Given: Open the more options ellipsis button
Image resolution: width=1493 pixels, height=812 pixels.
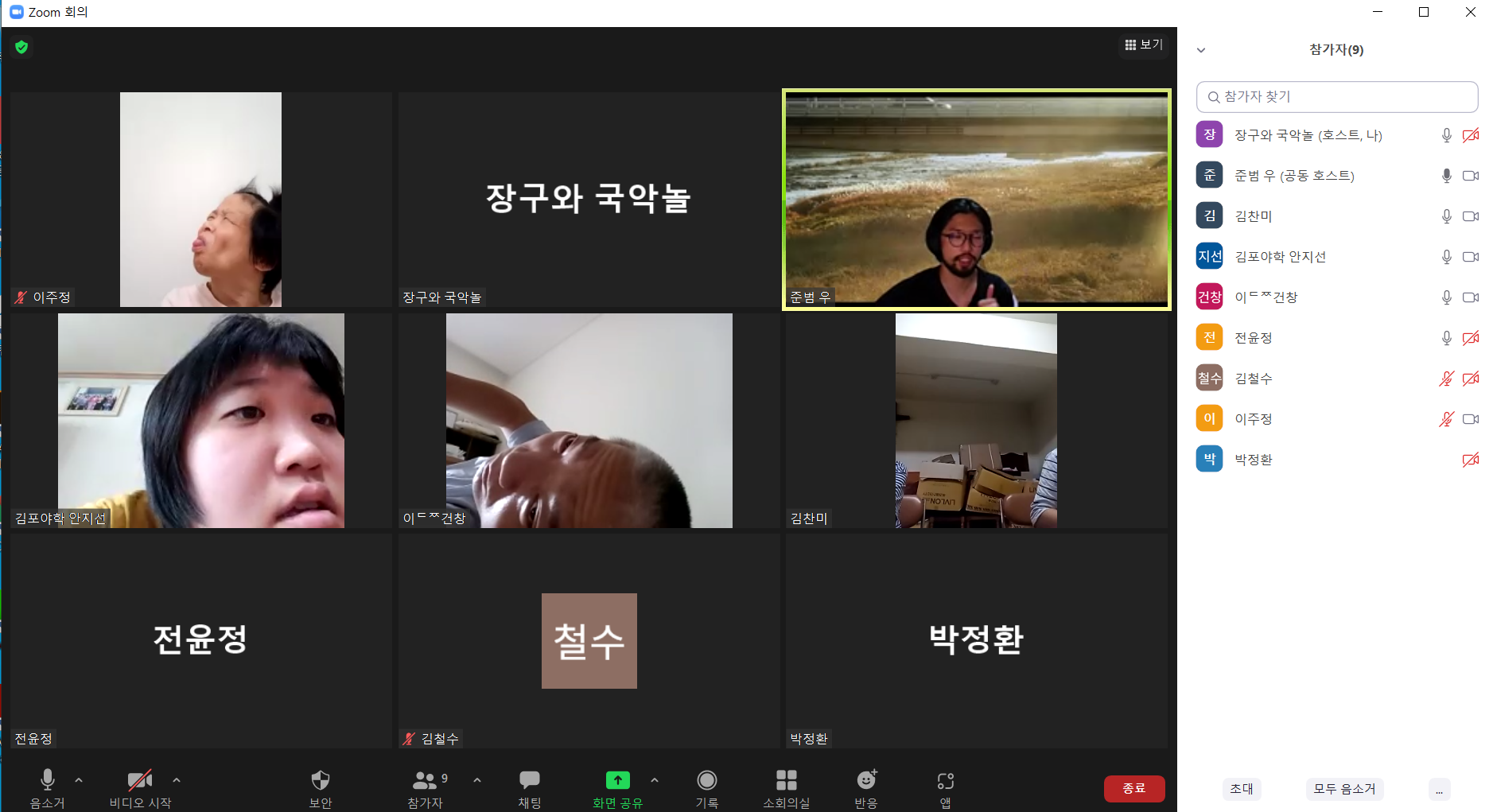Looking at the screenshot, I should pos(1439,789).
